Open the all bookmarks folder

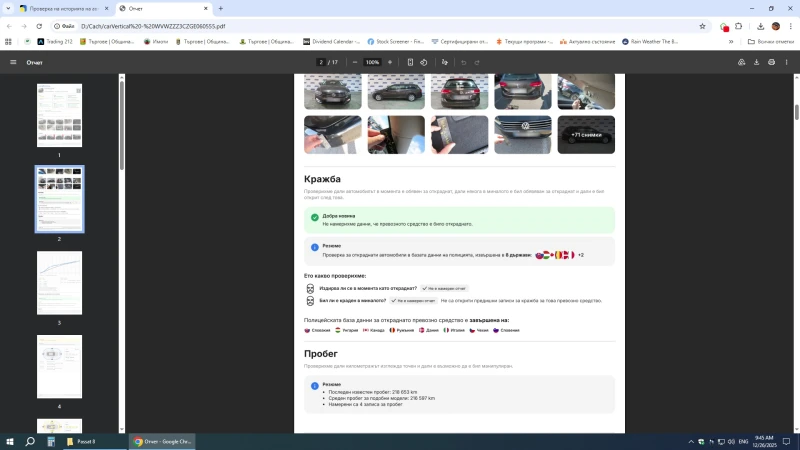coord(770,42)
